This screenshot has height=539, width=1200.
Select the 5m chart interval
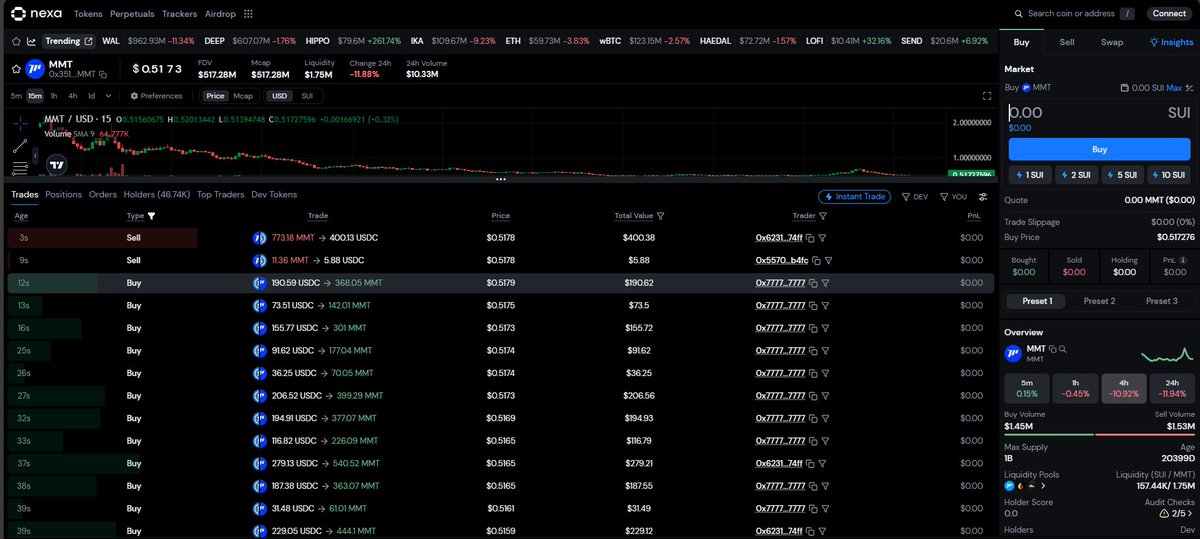(x=16, y=96)
